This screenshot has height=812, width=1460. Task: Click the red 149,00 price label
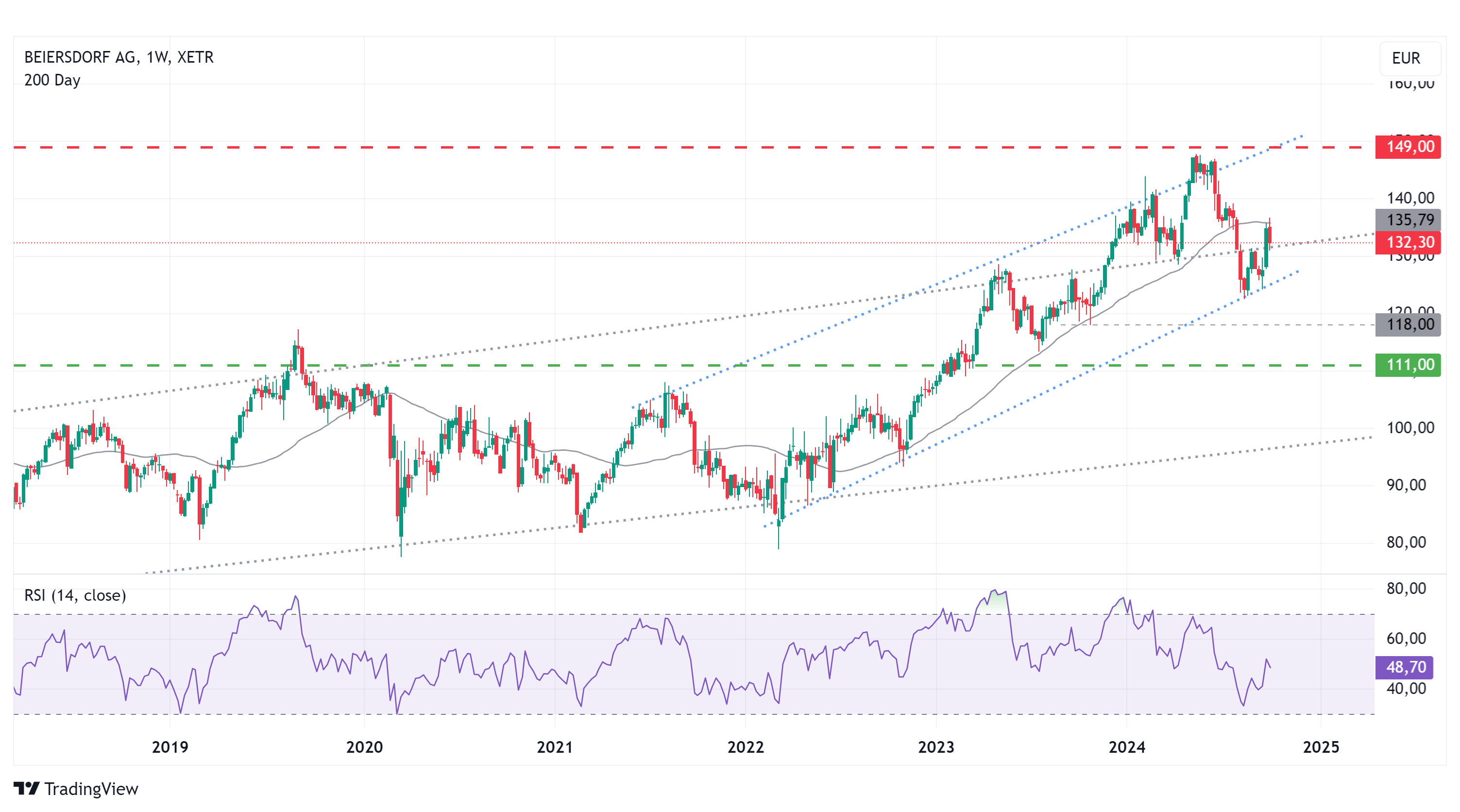click(1409, 147)
